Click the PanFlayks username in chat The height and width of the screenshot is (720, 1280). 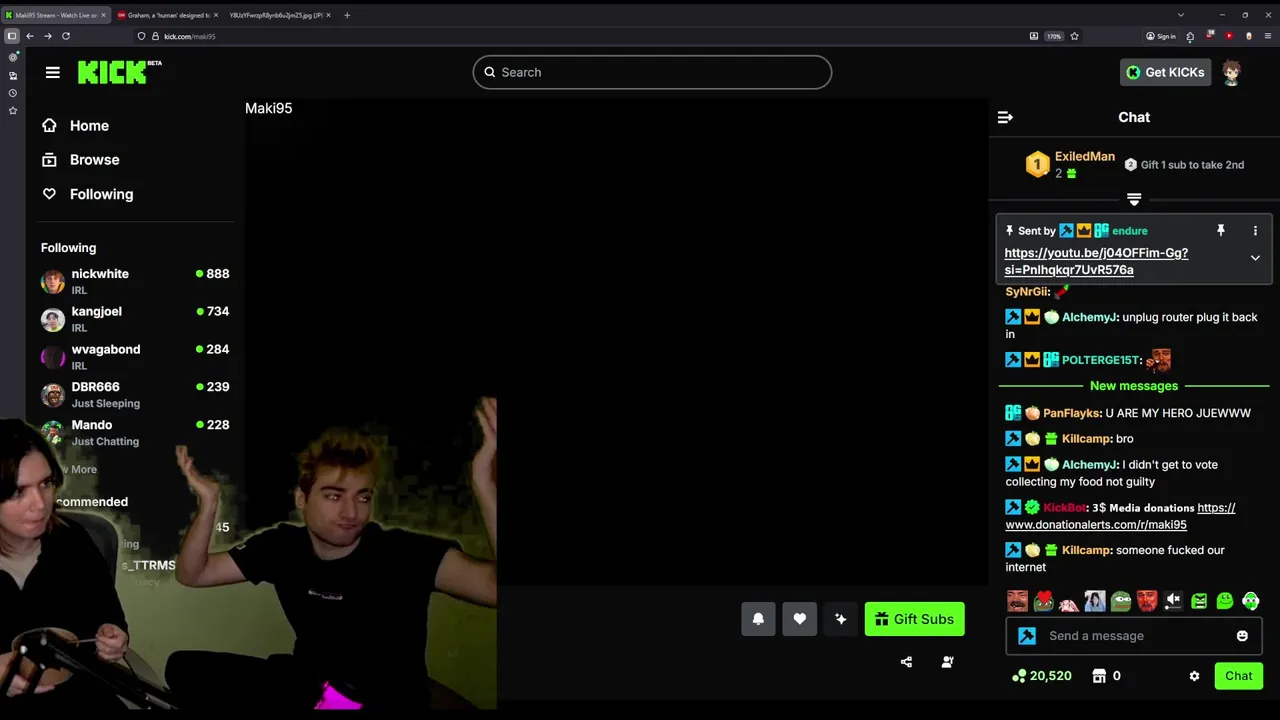(1071, 413)
